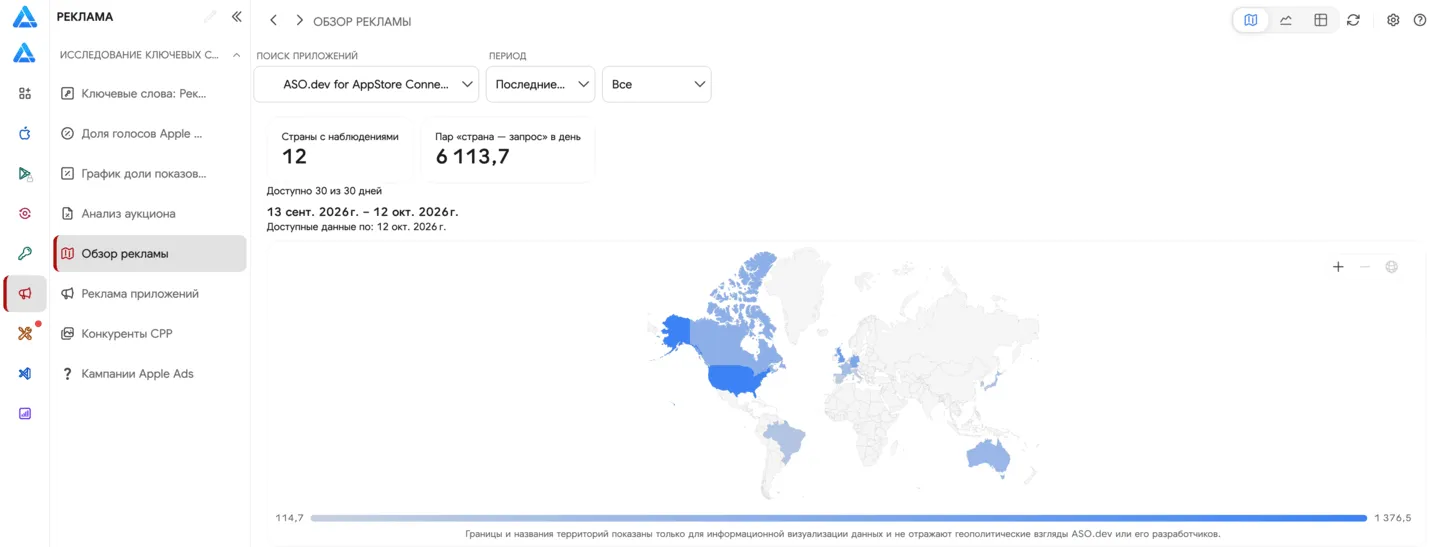Viewport: 1440px width, 547px height.
Task: Select the red megaphone ads rail icon
Action: tap(25, 293)
